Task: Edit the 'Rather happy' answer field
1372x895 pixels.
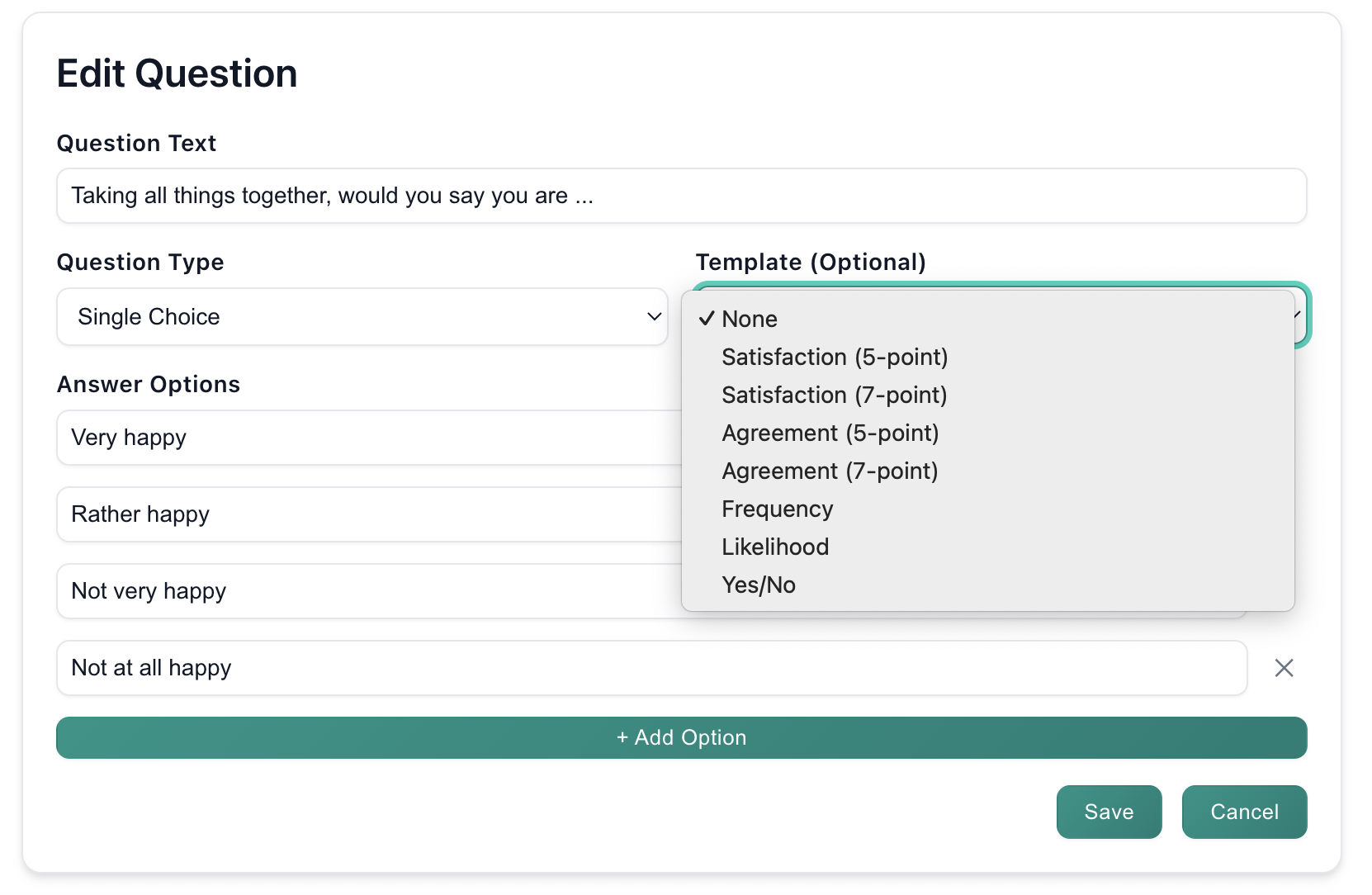Action: click(x=369, y=514)
